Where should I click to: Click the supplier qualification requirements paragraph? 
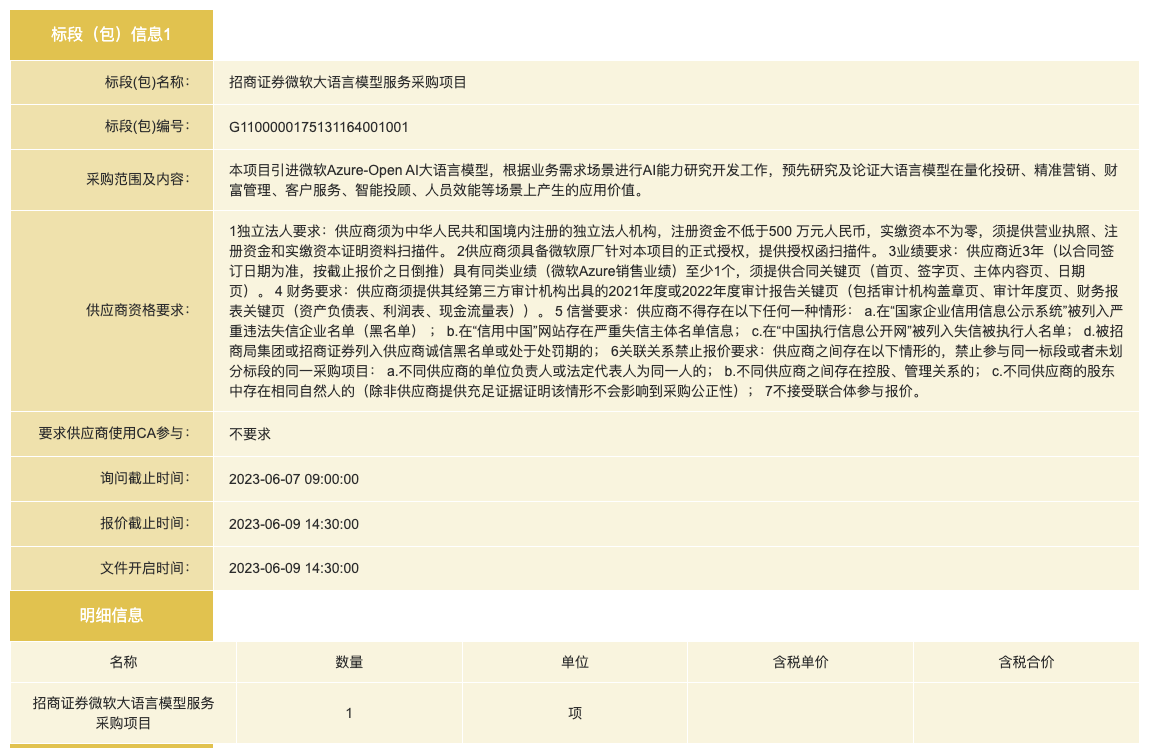tap(676, 311)
